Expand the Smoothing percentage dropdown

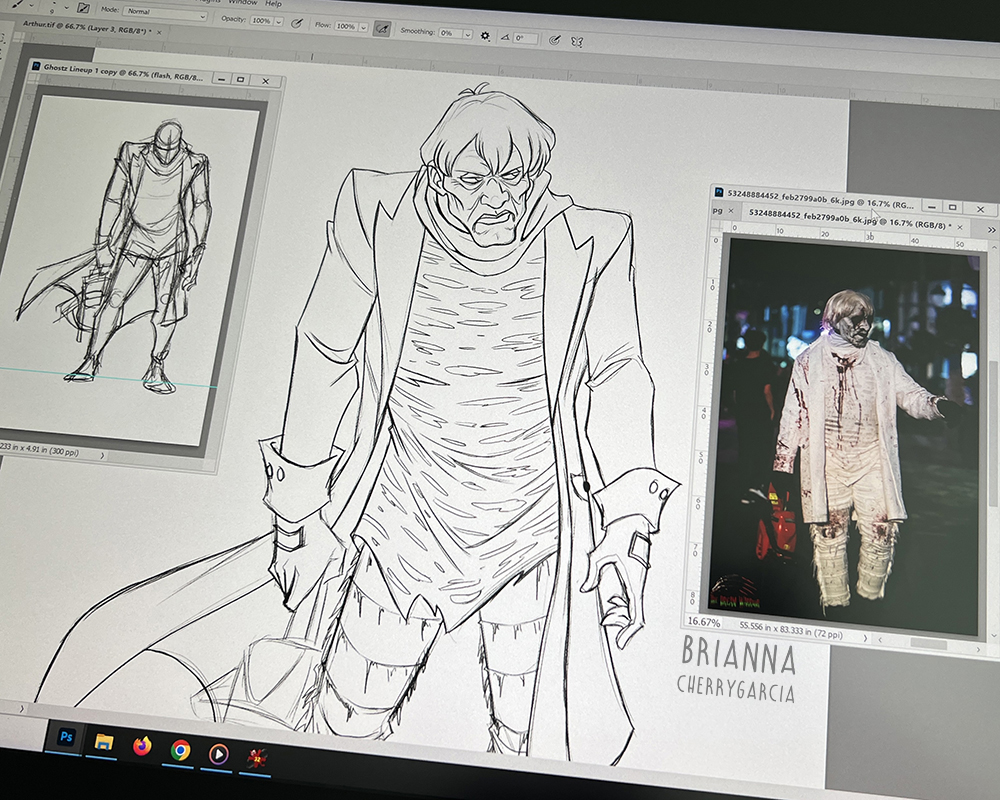point(466,34)
